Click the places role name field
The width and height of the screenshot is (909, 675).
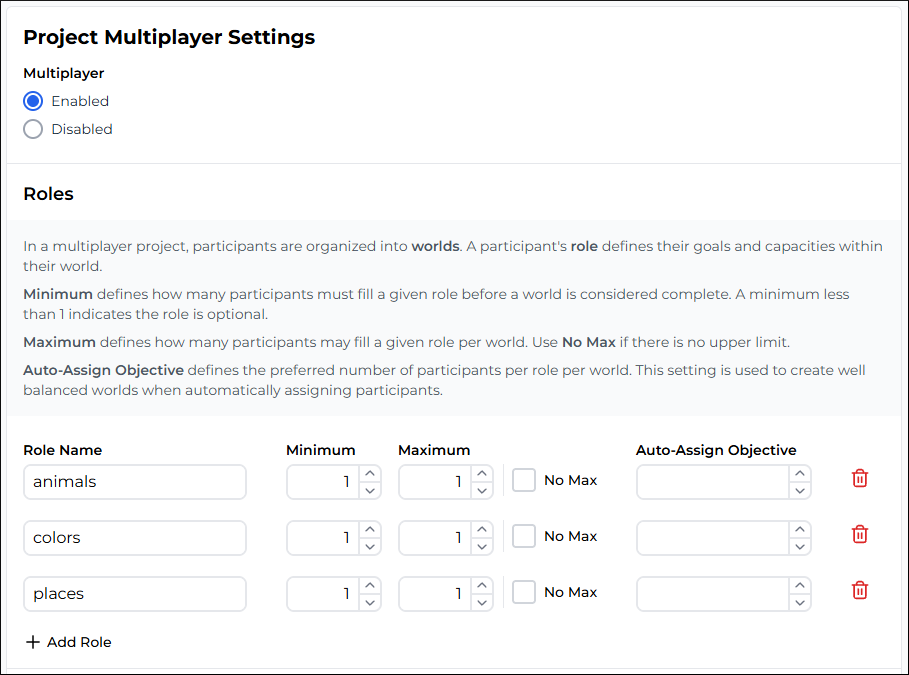(134, 594)
